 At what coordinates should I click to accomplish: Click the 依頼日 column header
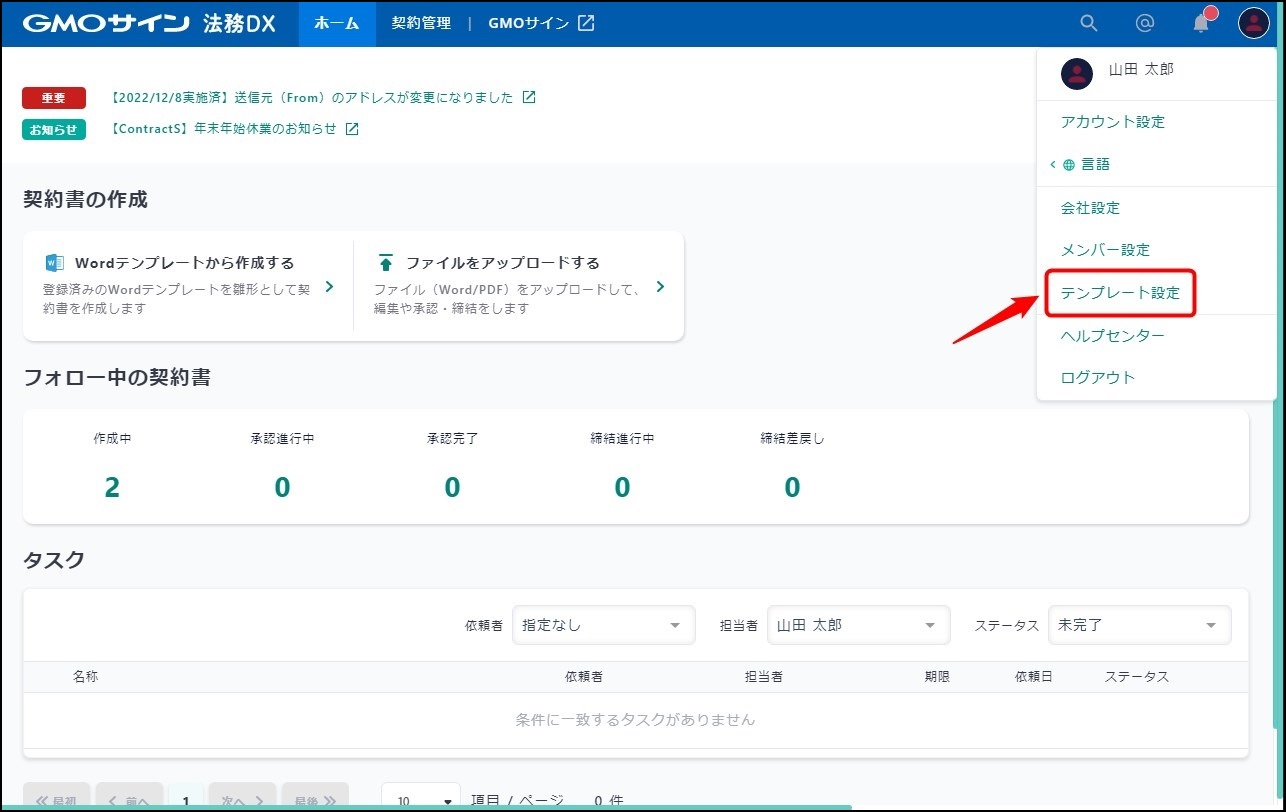pos(1034,677)
